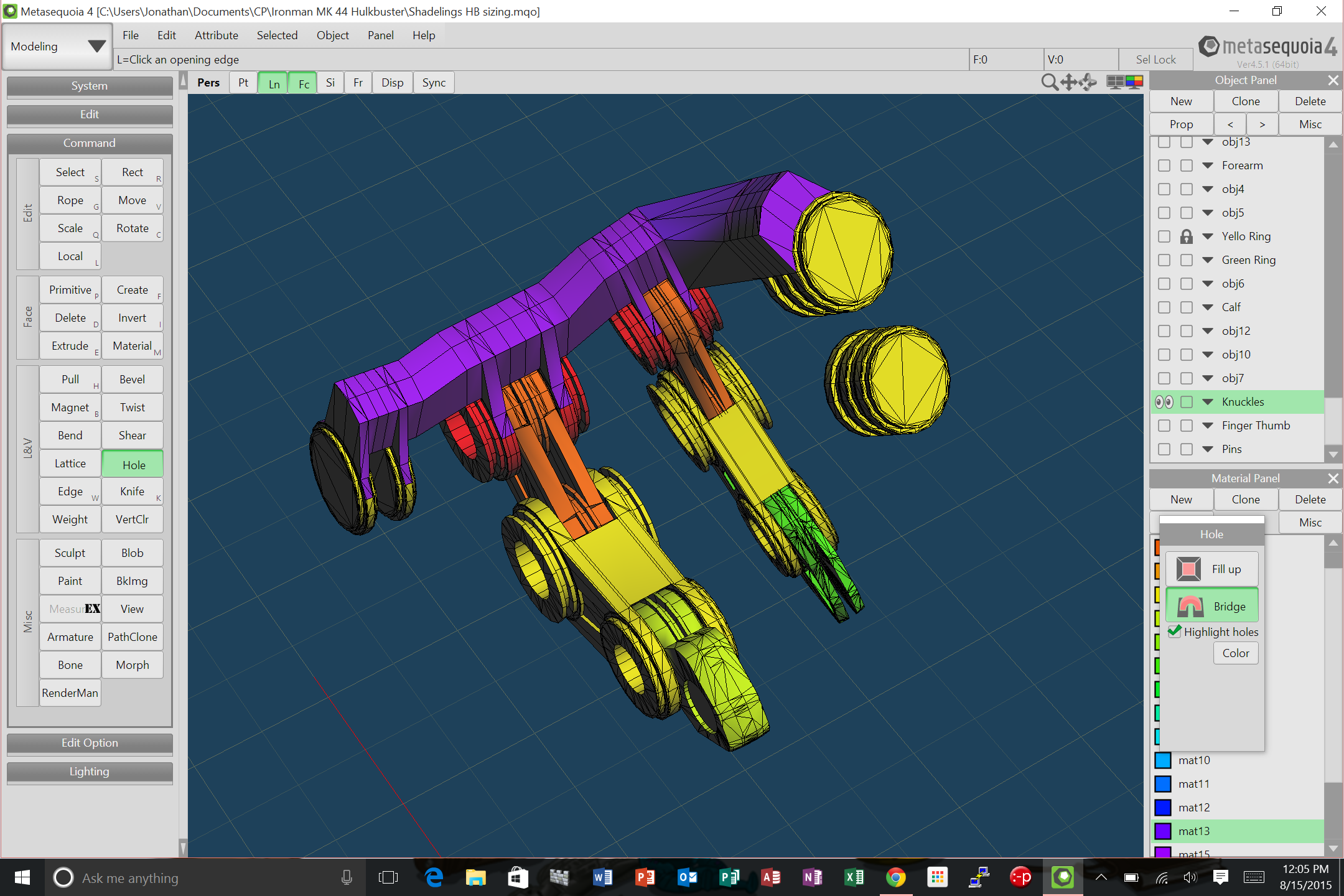
Task: Uncheck Highlight holes checkbox
Action: (1175, 631)
